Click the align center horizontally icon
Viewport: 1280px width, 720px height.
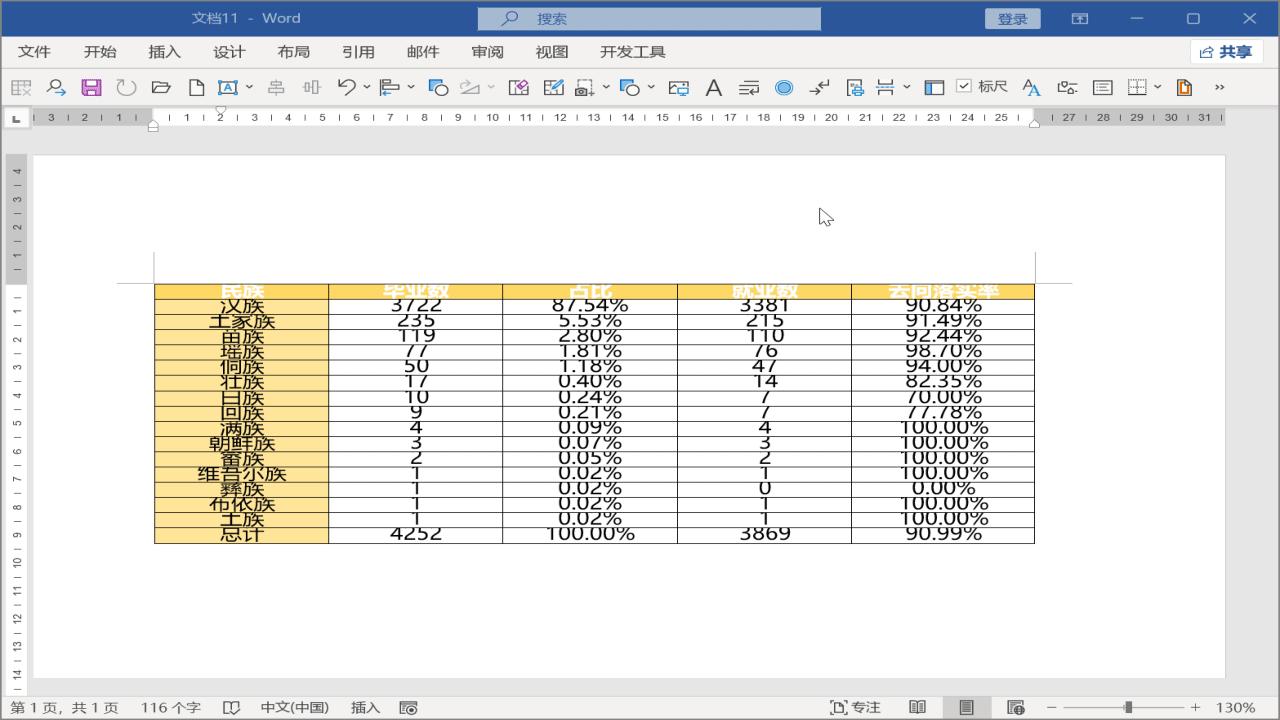click(x=276, y=88)
